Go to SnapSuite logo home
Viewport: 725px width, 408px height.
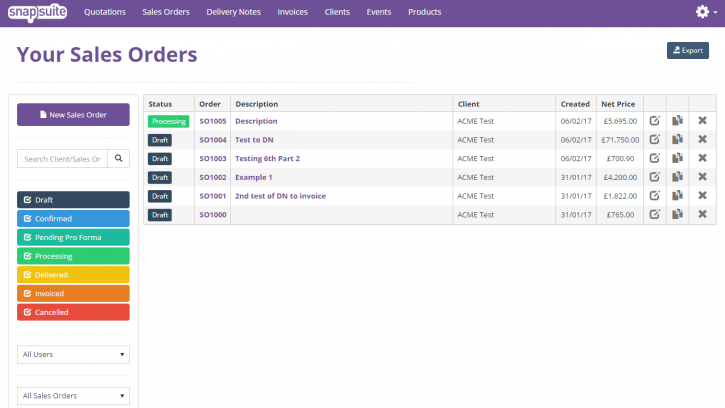pos(37,12)
